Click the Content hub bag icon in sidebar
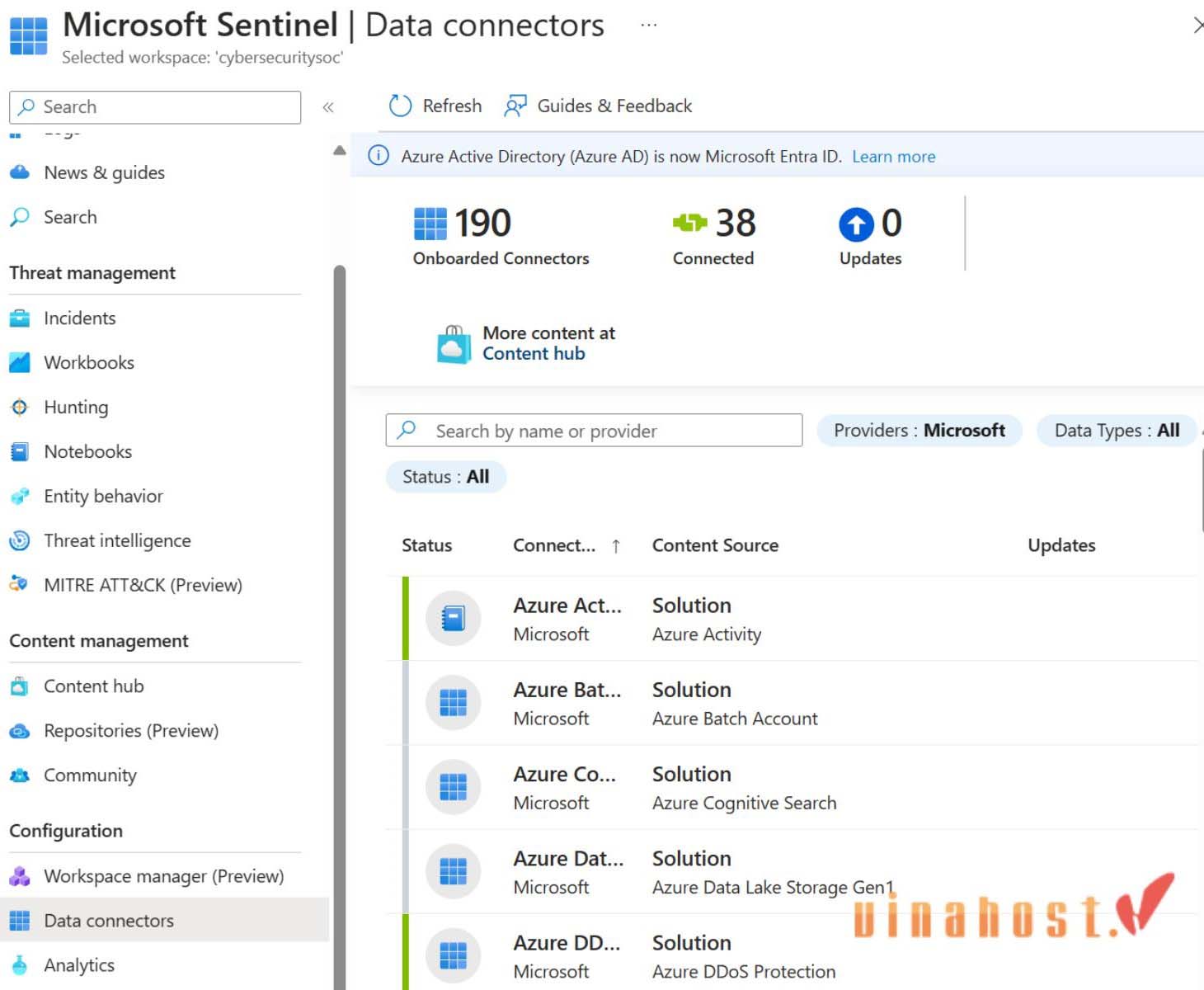 (20, 686)
